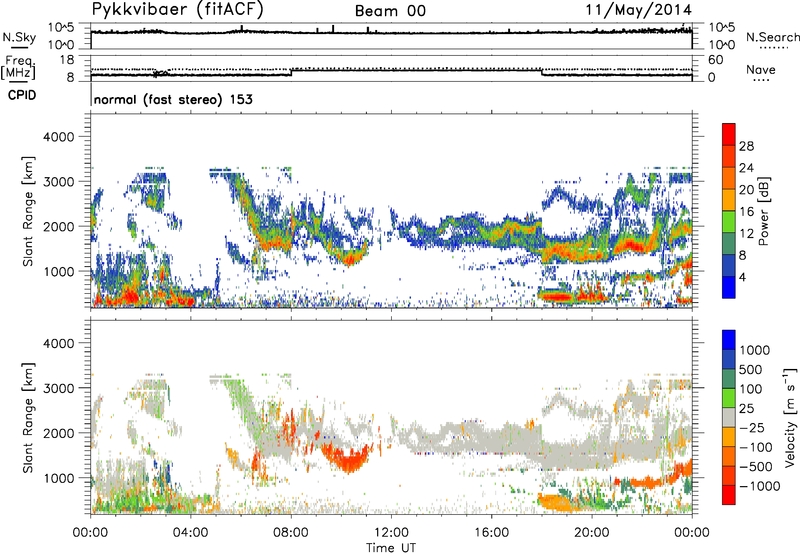Click '1000' on velocity panel range axis
800x554 pixels.
tap(59, 478)
